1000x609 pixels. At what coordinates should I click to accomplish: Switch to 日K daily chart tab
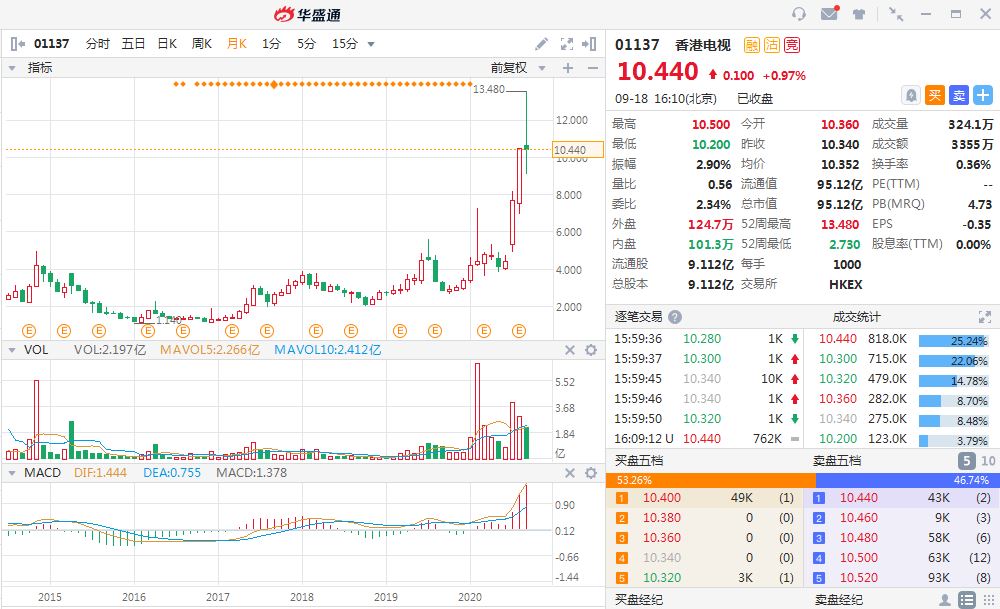pos(167,43)
